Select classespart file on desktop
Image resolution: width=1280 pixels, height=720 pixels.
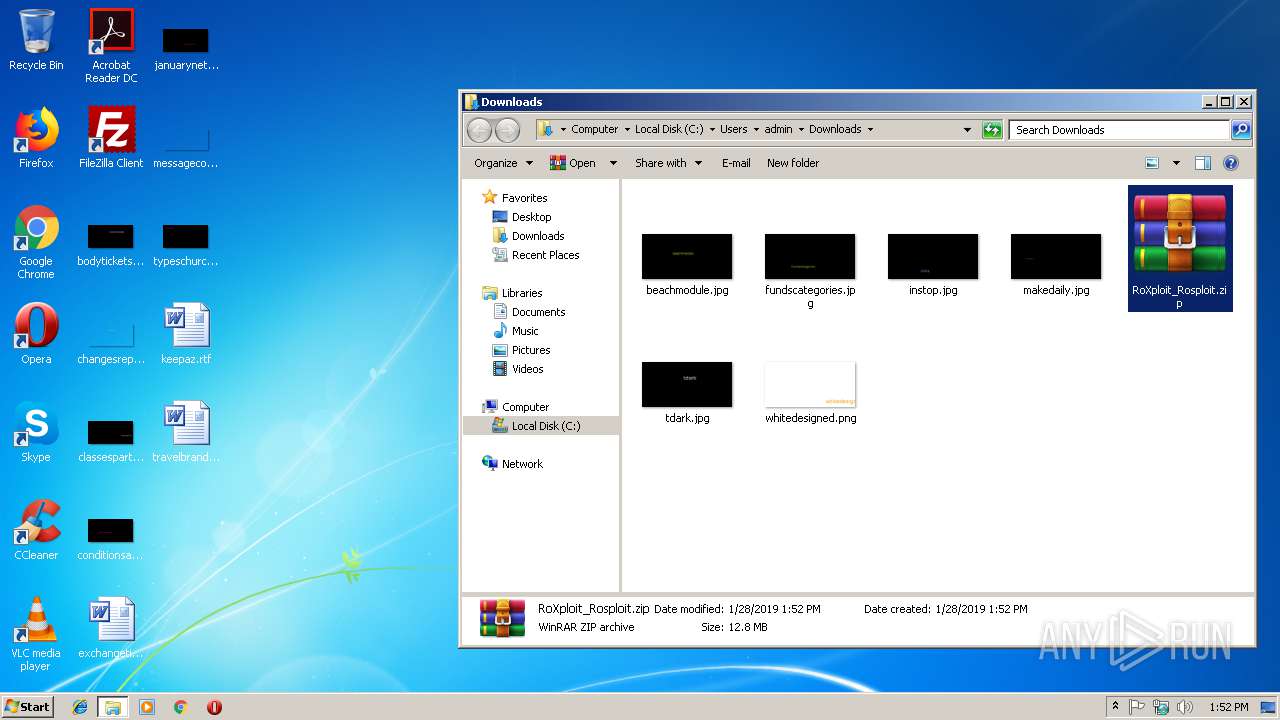point(111,440)
